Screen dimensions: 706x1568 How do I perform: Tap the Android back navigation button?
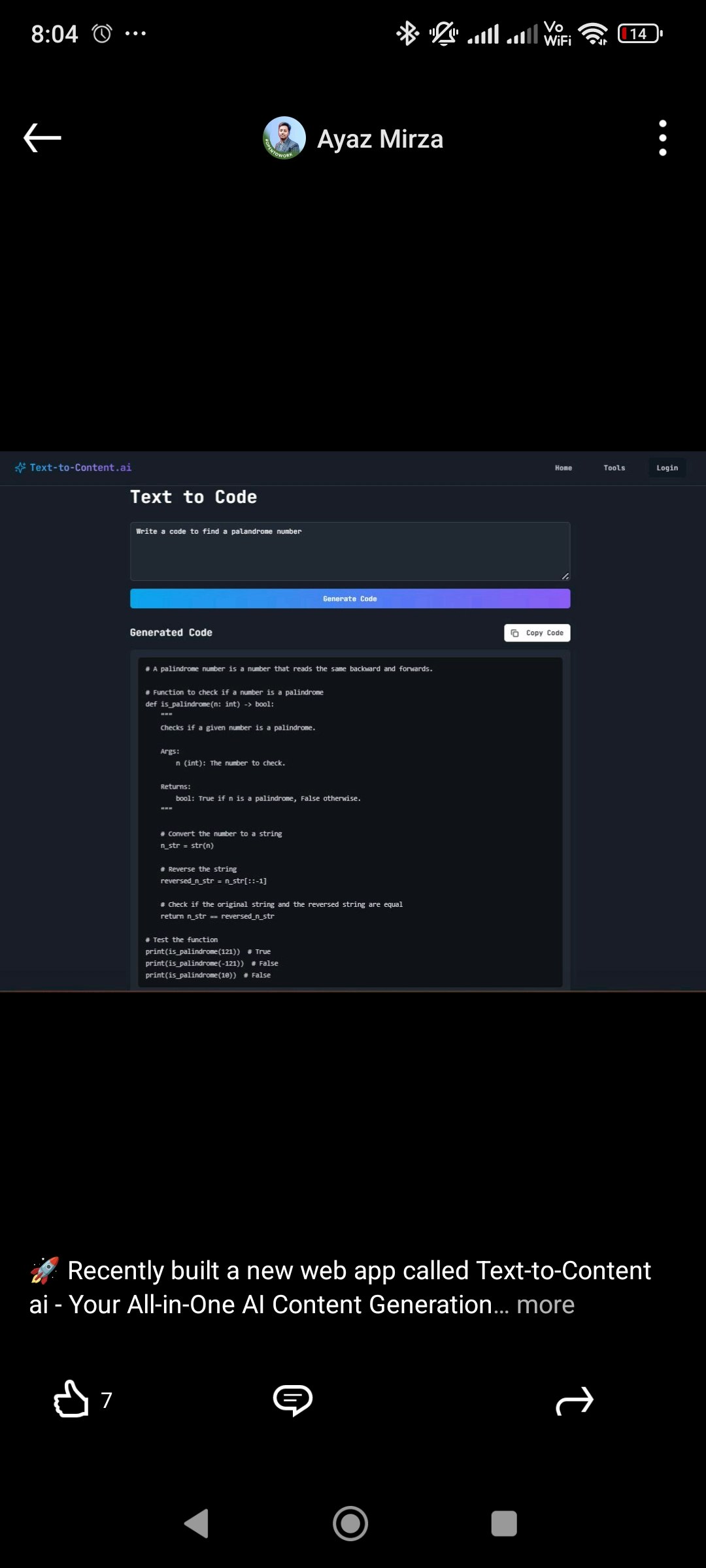197,1524
